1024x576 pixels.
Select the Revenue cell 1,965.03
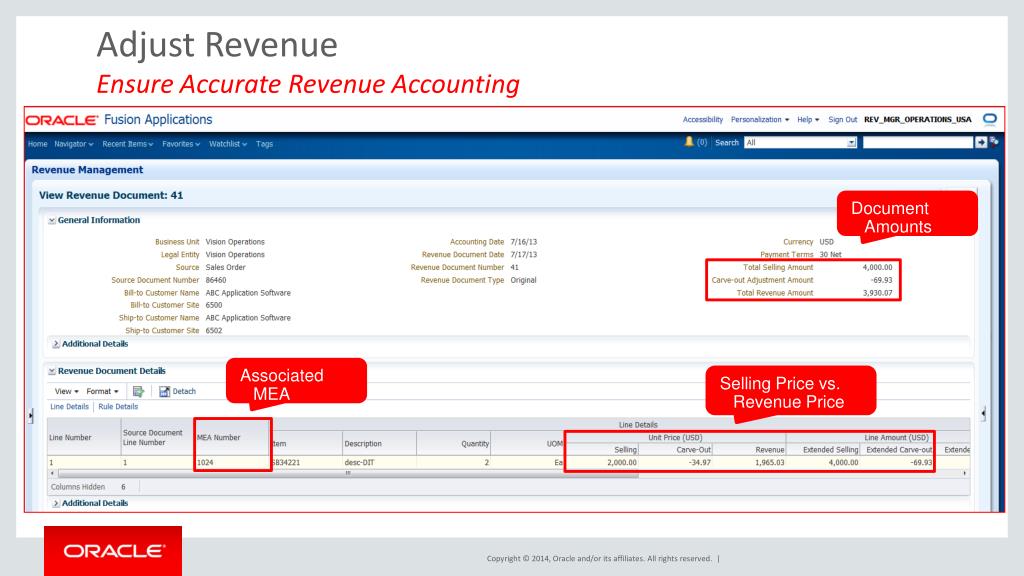click(x=750, y=462)
